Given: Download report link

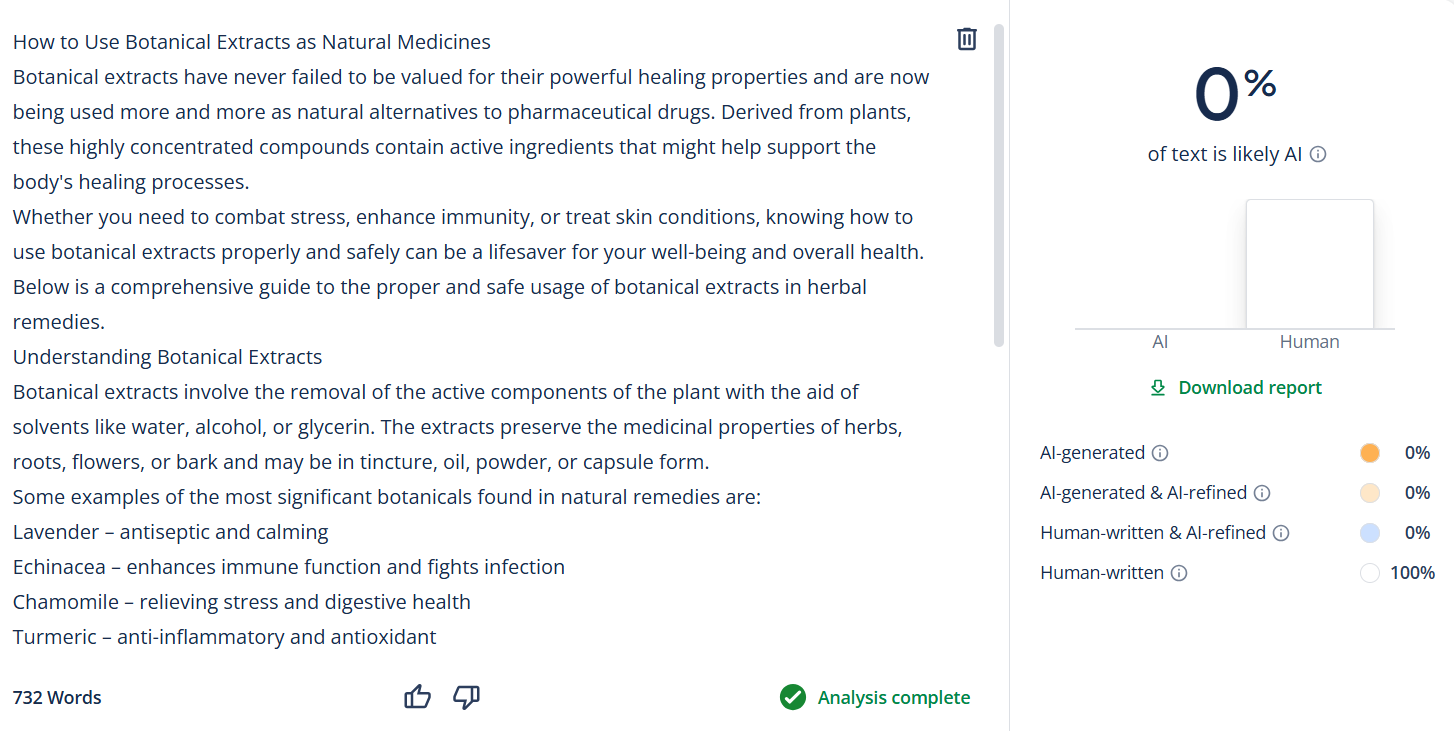Looking at the screenshot, I should click(x=1250, y=388).
